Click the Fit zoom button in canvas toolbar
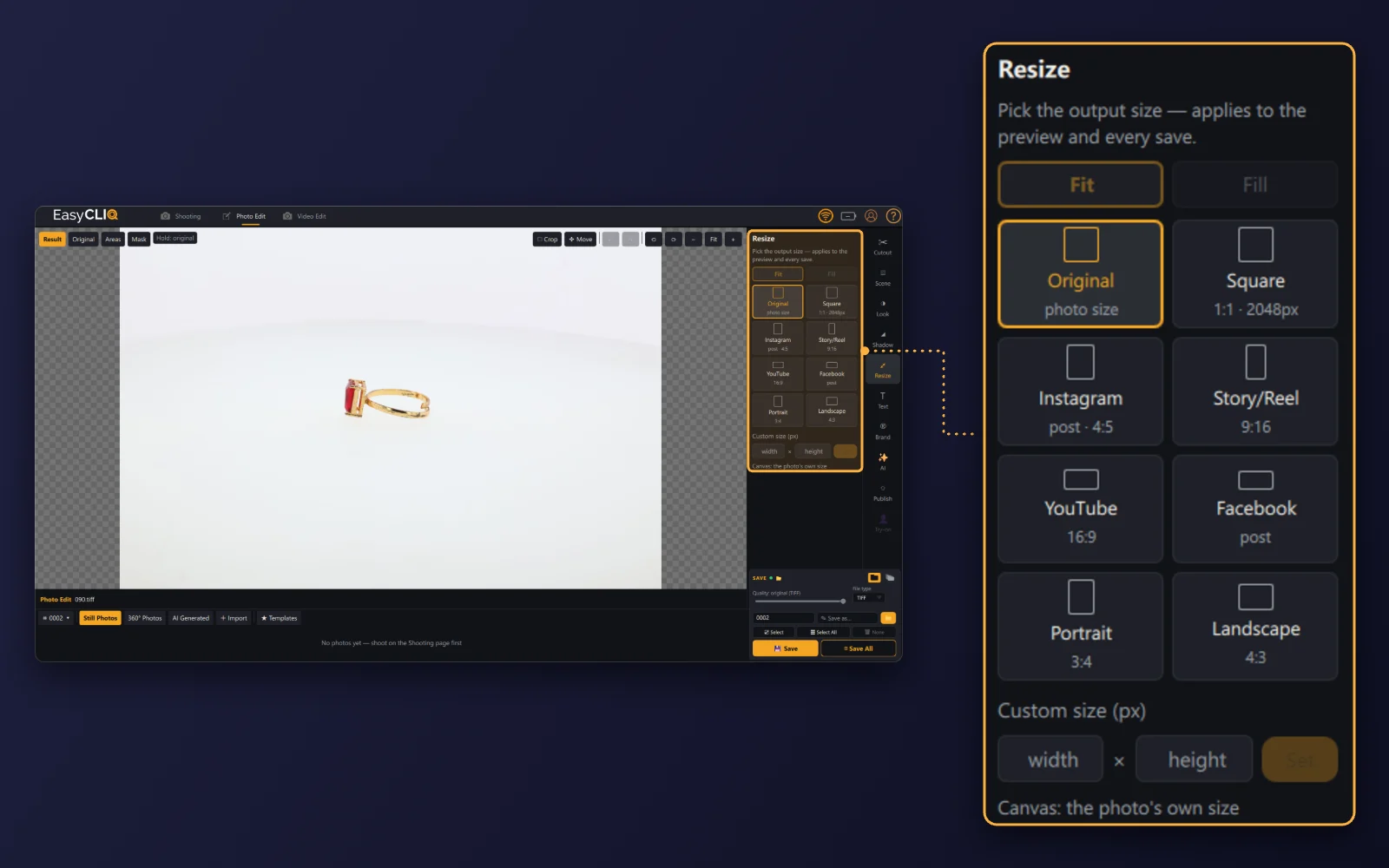 coord(714,240)
